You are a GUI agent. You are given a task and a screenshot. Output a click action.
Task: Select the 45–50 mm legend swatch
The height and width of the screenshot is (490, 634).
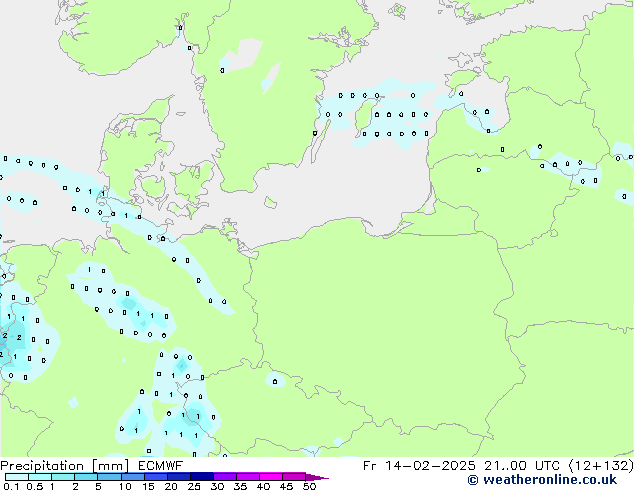click(x=294, y=477)
